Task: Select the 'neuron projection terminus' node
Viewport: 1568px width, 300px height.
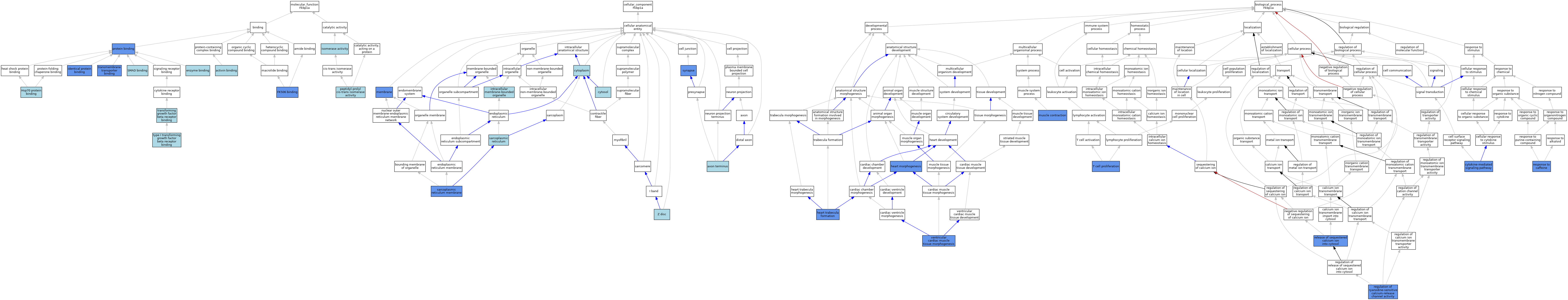Action: coord(718,115)
